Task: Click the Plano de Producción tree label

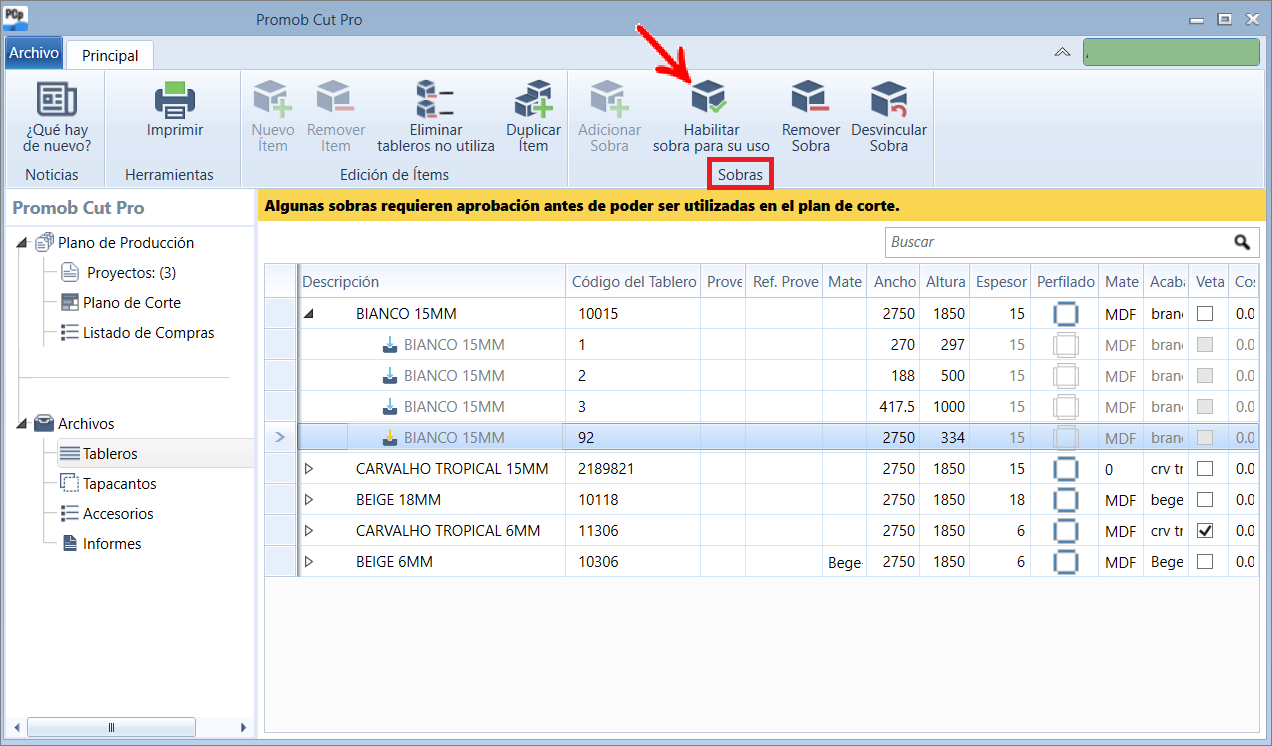Action: coord(126,242)
